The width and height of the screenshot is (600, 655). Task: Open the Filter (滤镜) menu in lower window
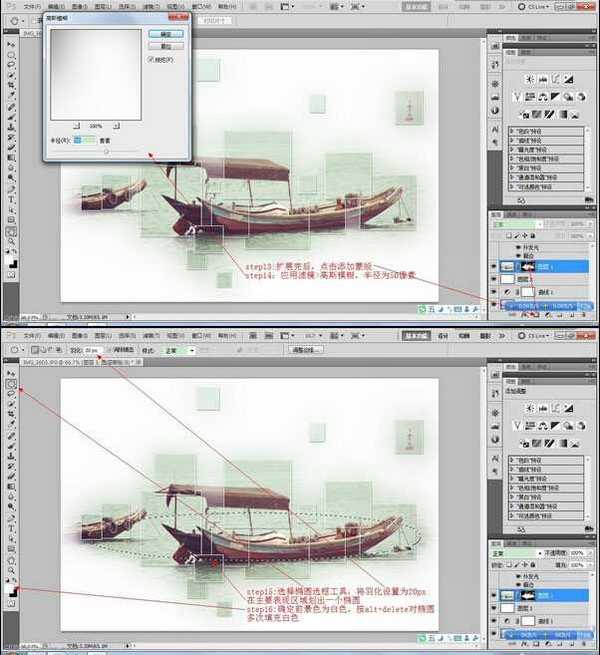click(151, 335)
